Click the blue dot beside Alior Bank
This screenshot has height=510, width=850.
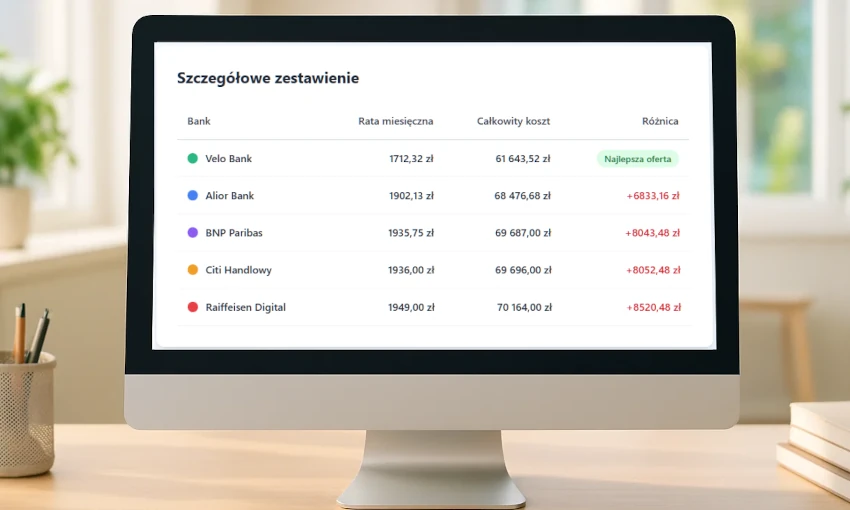(x=192, y=196)
